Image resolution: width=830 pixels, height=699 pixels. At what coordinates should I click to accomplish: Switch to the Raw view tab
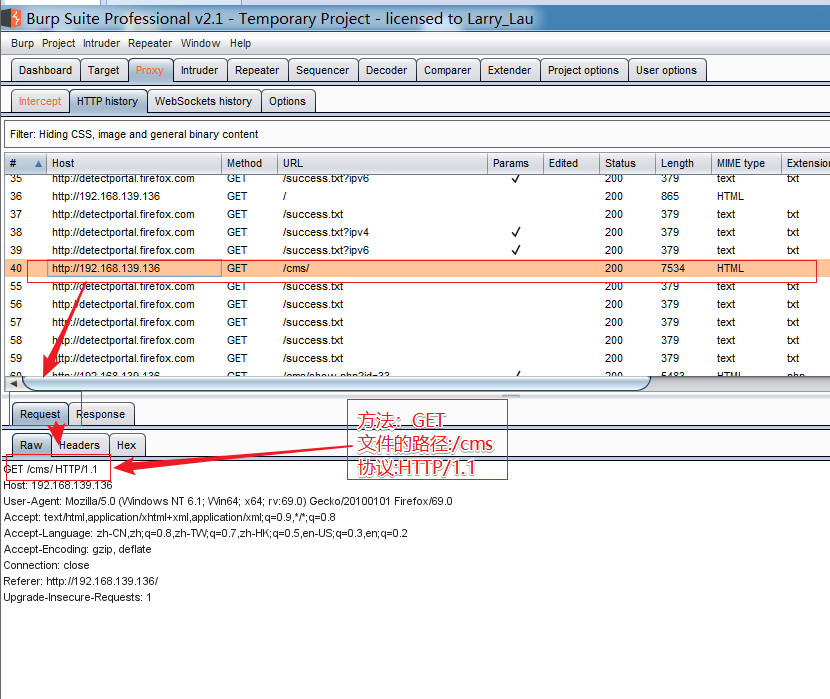pyautogui.click(x=31, y=445)
